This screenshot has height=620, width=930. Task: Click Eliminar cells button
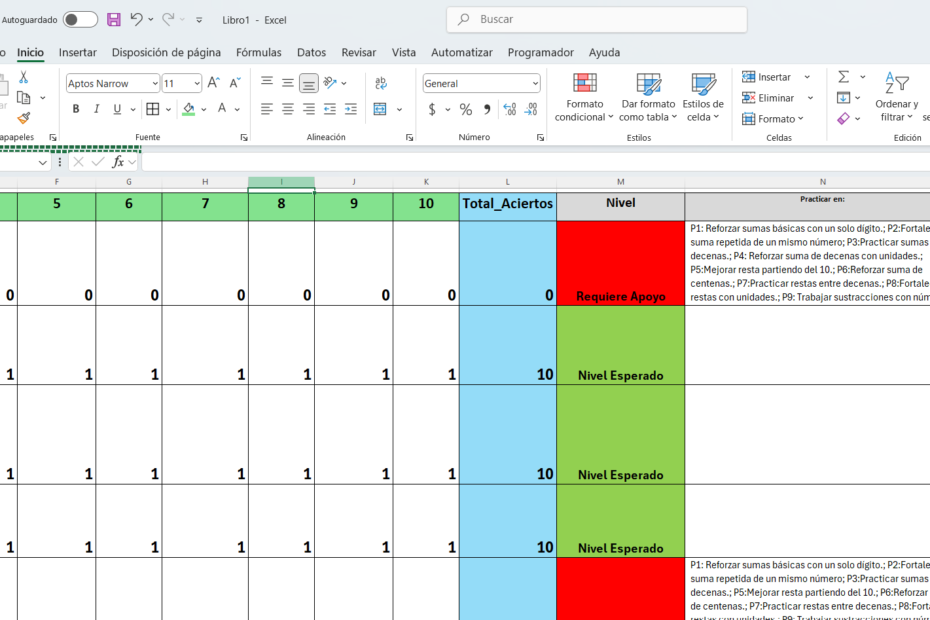point(768,98)
